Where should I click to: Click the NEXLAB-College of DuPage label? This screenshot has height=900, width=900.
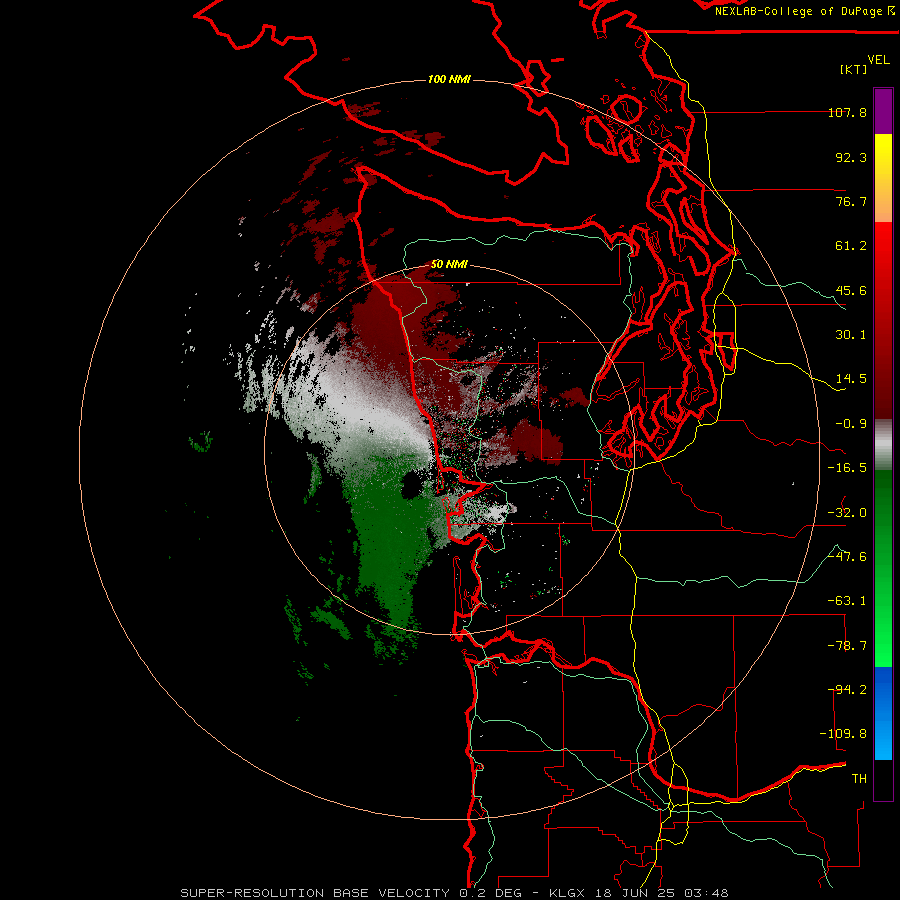point(804,11)
